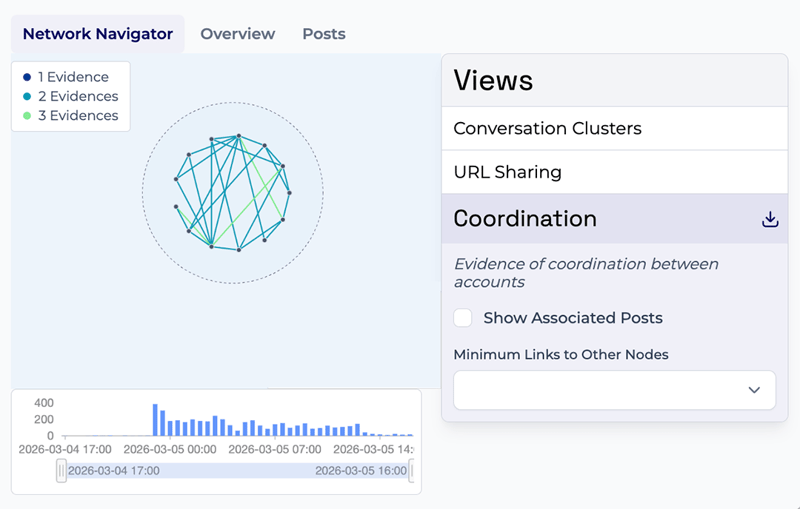Viewport: 800px width, 509px height.
Task: Click the Show Associated Posts label
Action: [572, 318]
